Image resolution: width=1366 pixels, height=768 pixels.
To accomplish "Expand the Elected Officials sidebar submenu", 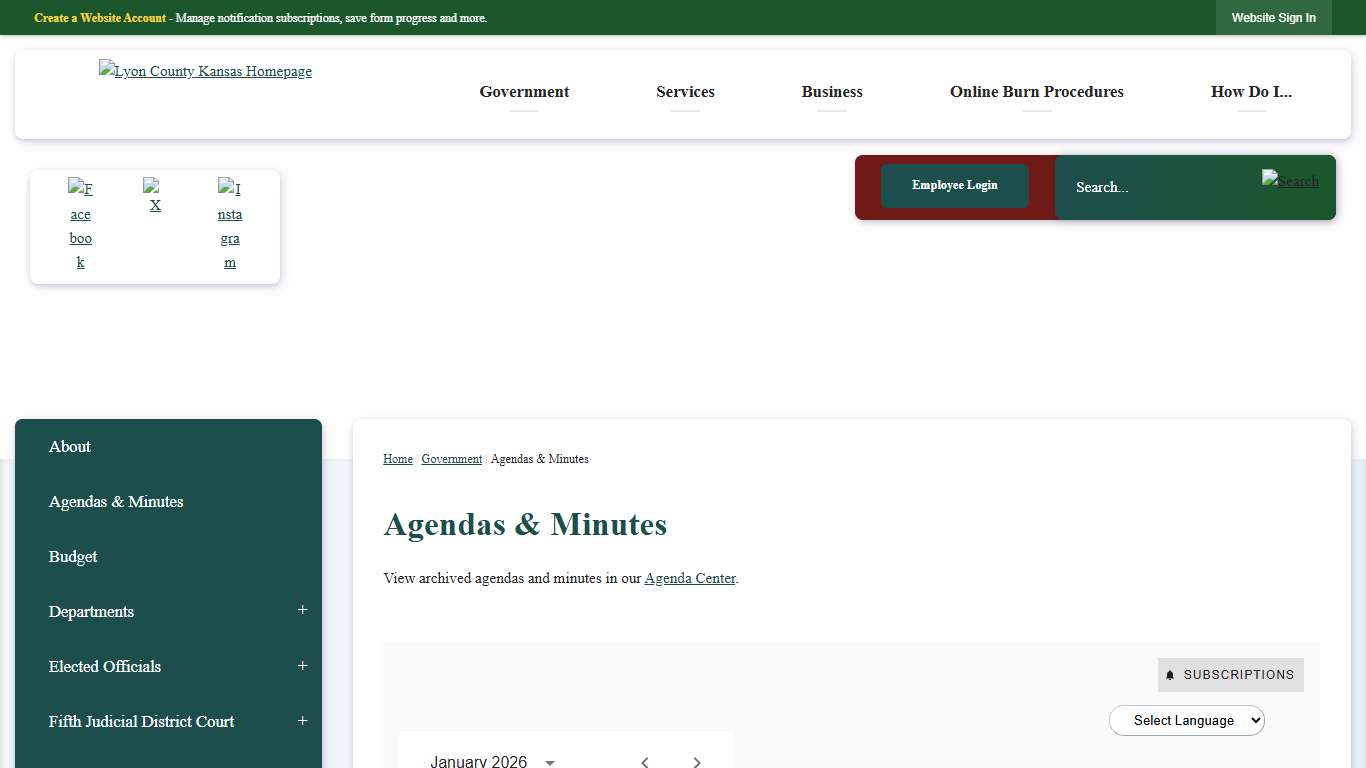I will coord(302,666).
